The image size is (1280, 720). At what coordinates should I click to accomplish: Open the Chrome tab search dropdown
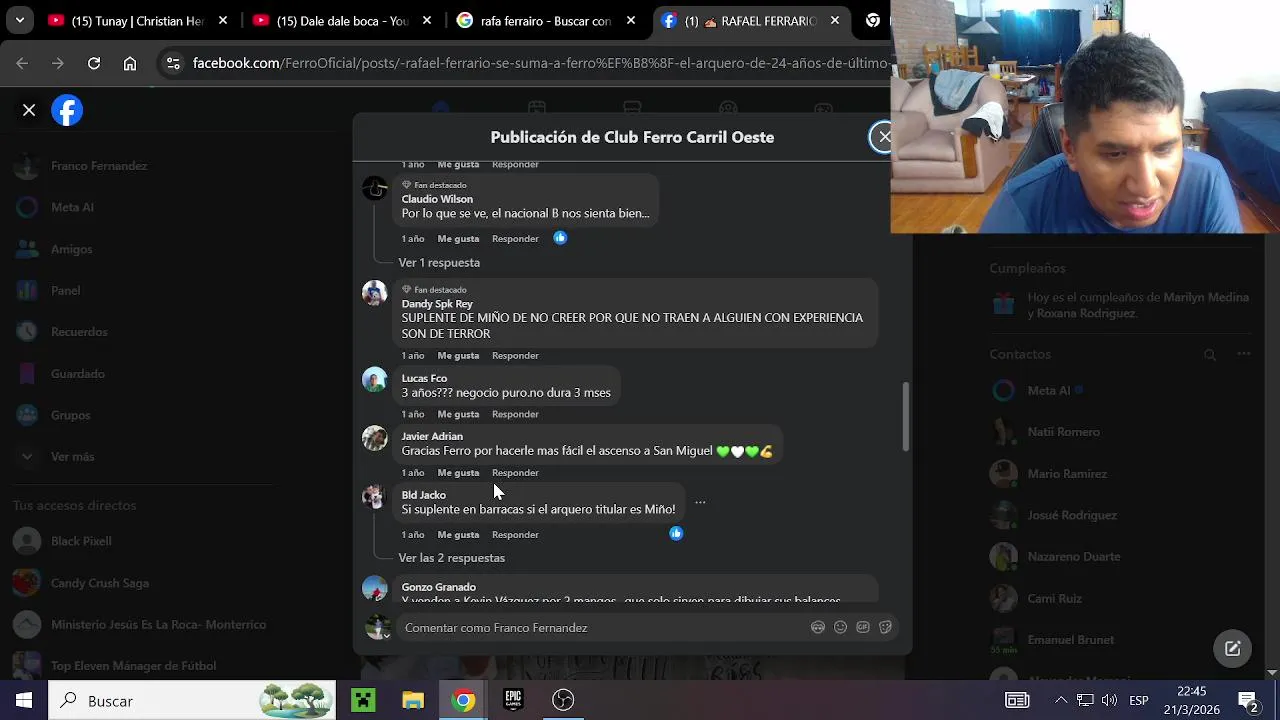(x=19, y=20)
